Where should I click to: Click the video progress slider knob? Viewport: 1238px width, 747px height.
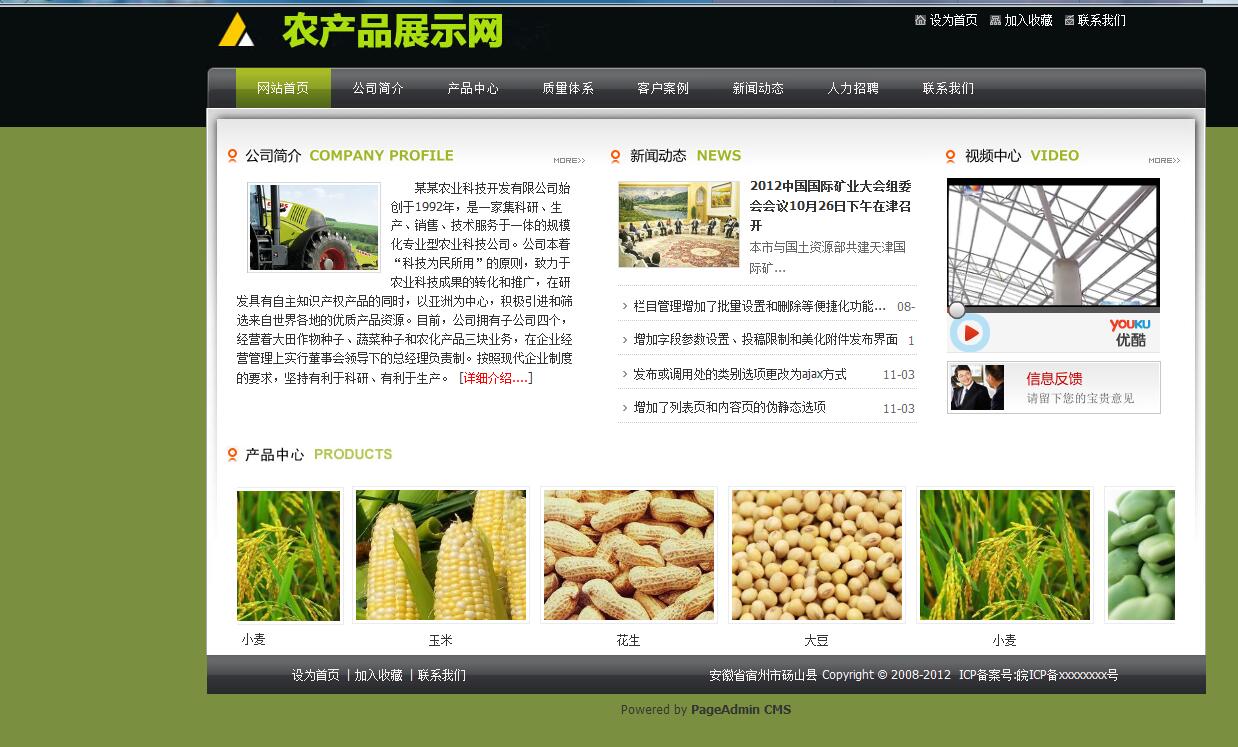click(957, 310)
